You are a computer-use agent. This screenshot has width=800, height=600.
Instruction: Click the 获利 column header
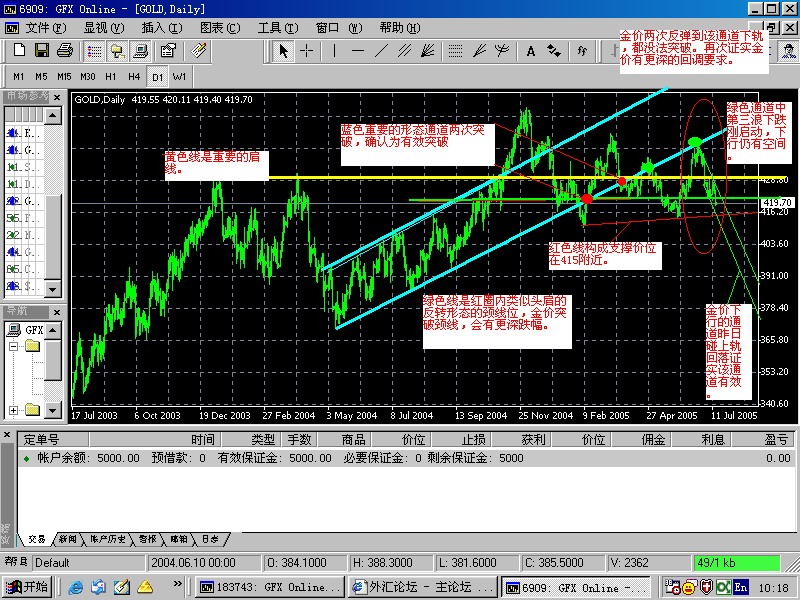(521, 439)
